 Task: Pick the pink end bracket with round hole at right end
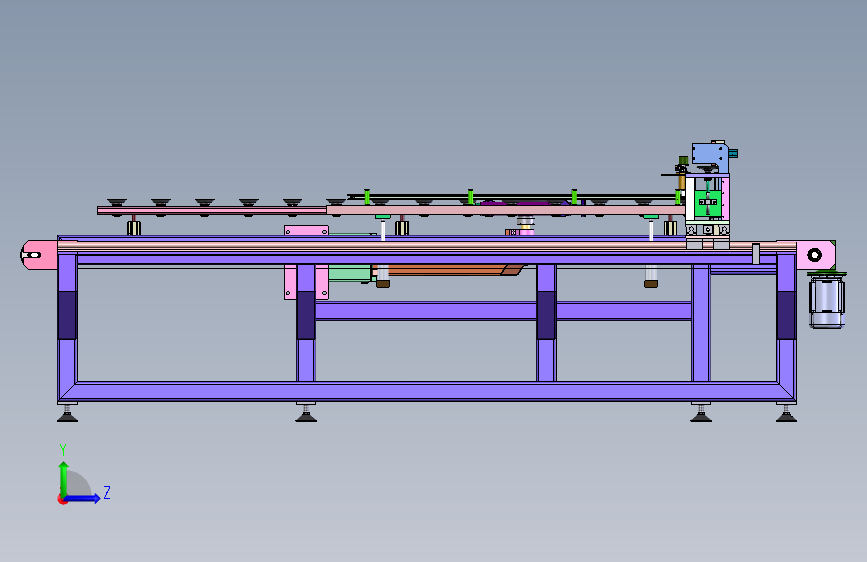(816, 255)
